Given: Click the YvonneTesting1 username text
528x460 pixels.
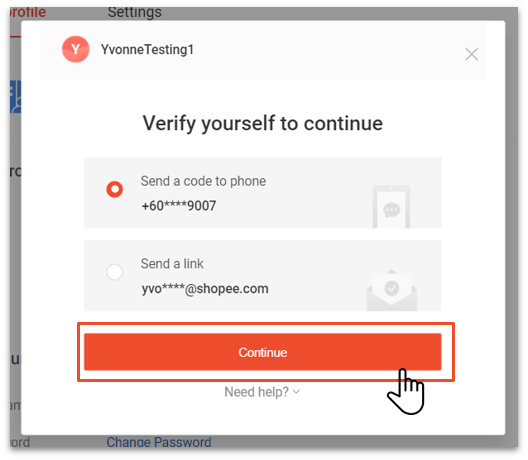Looking at the screenshot, I should point(147,50).
